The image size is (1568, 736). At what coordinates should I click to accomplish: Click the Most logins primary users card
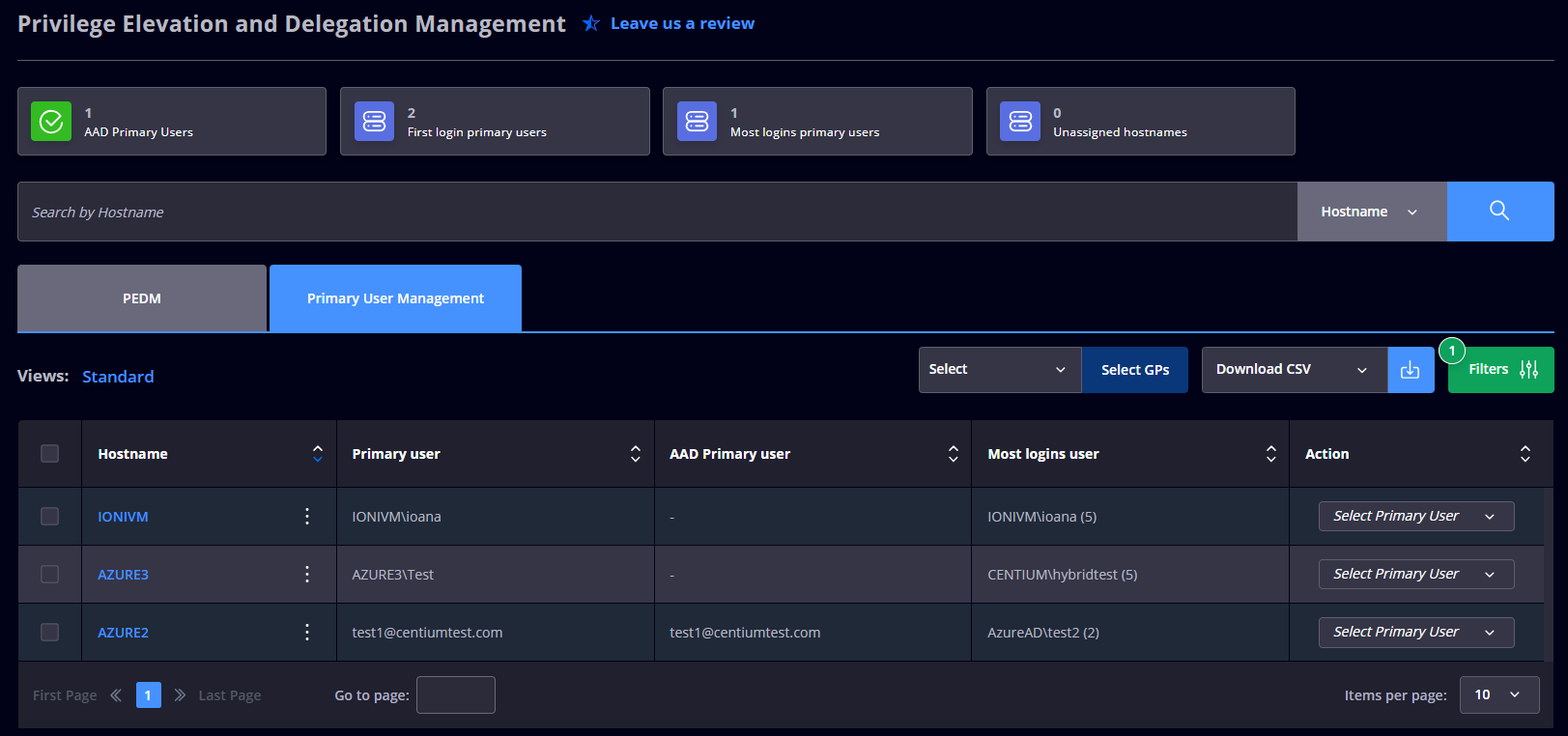817,122
